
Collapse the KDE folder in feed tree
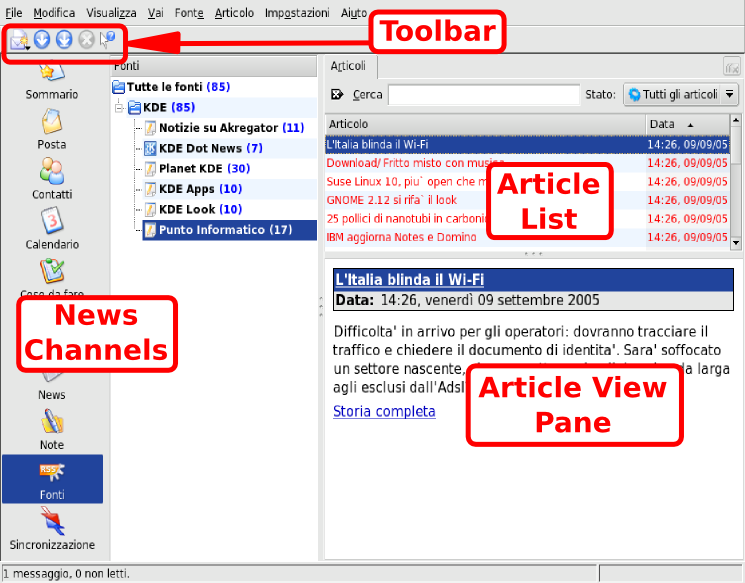pos(121,107)
